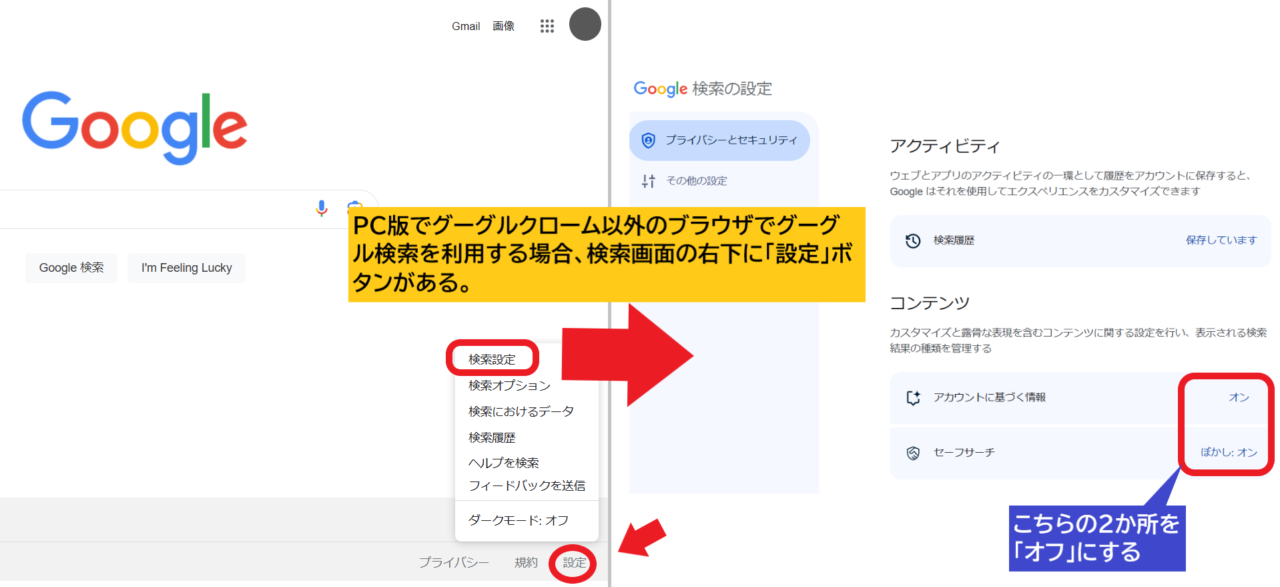Open the 画像 link
1280x587 pixels.
point(503,26)
